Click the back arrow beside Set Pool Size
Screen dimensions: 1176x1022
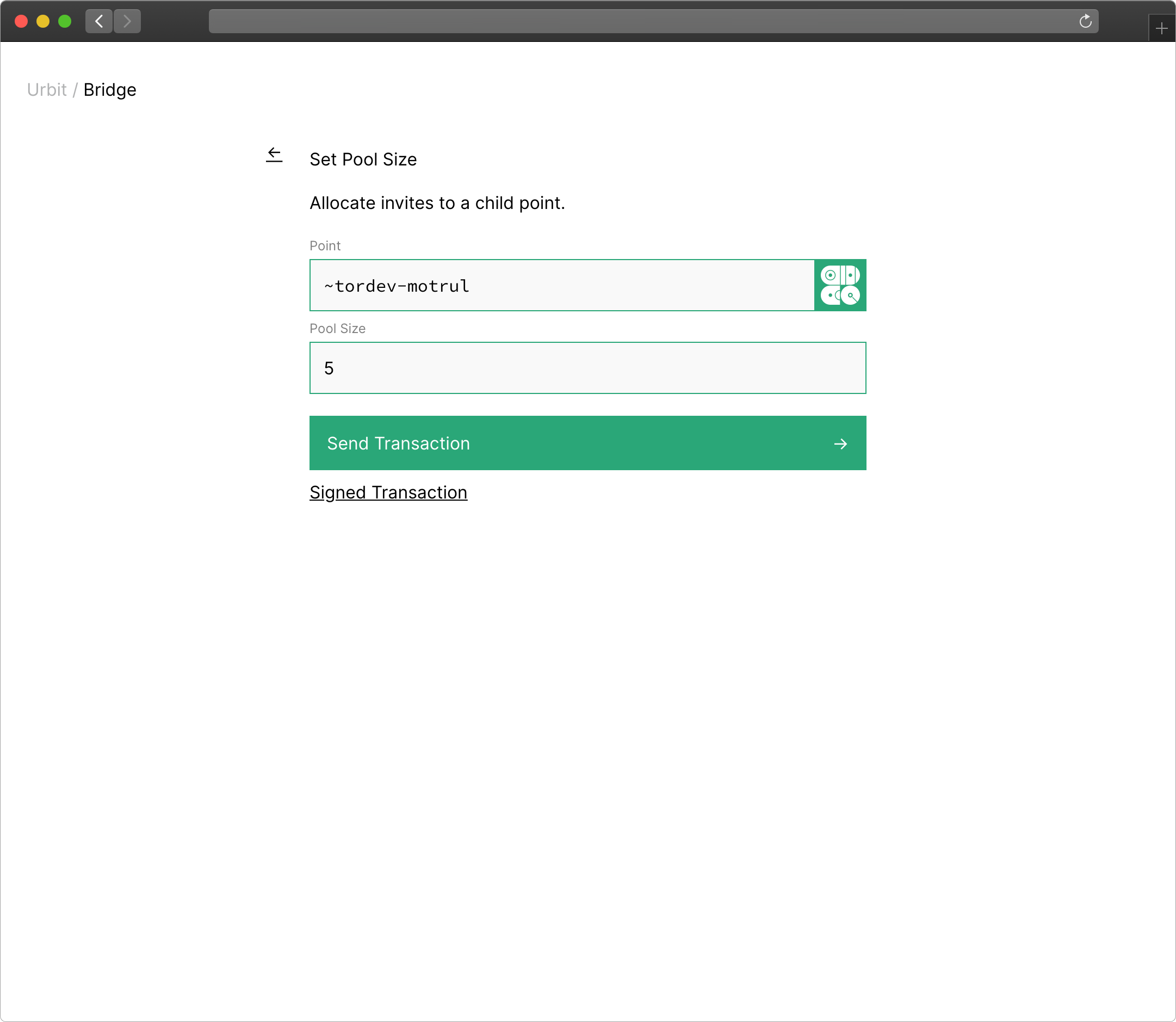[x=274, y=155]
